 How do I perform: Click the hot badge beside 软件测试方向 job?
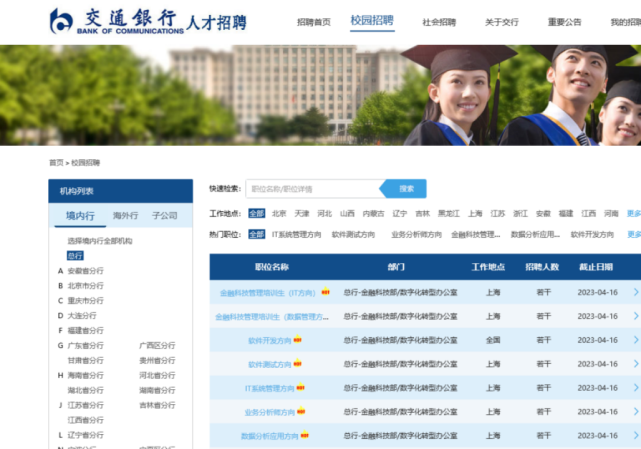tap(297, 364)
